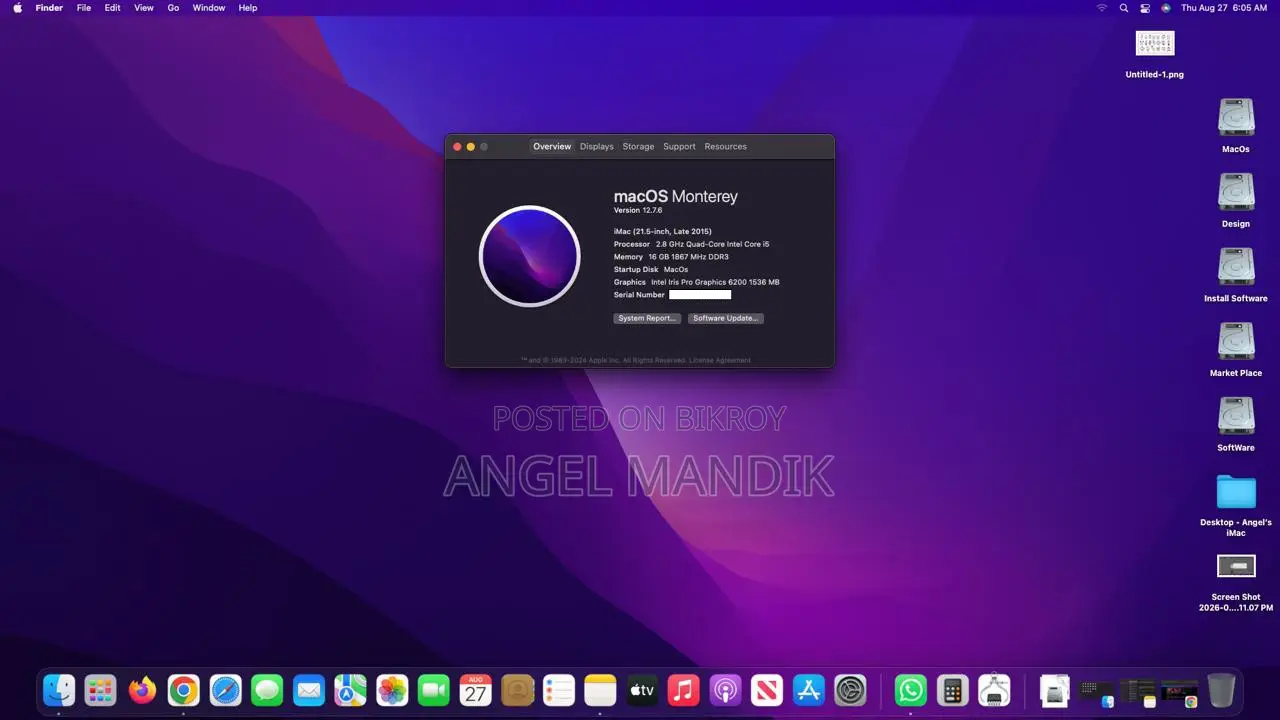Start FaceTime from the Dock
The image size is (1280, 720).
click(x=433, y=690)
